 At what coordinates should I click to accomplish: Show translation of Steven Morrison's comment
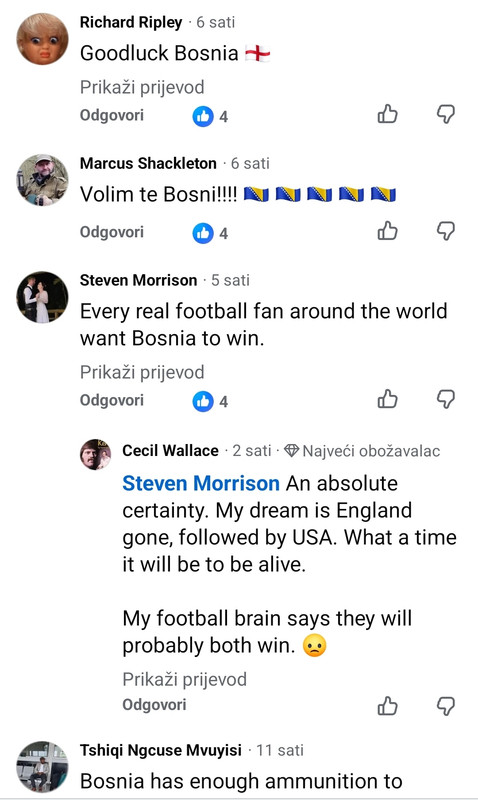tap(142, 372)
